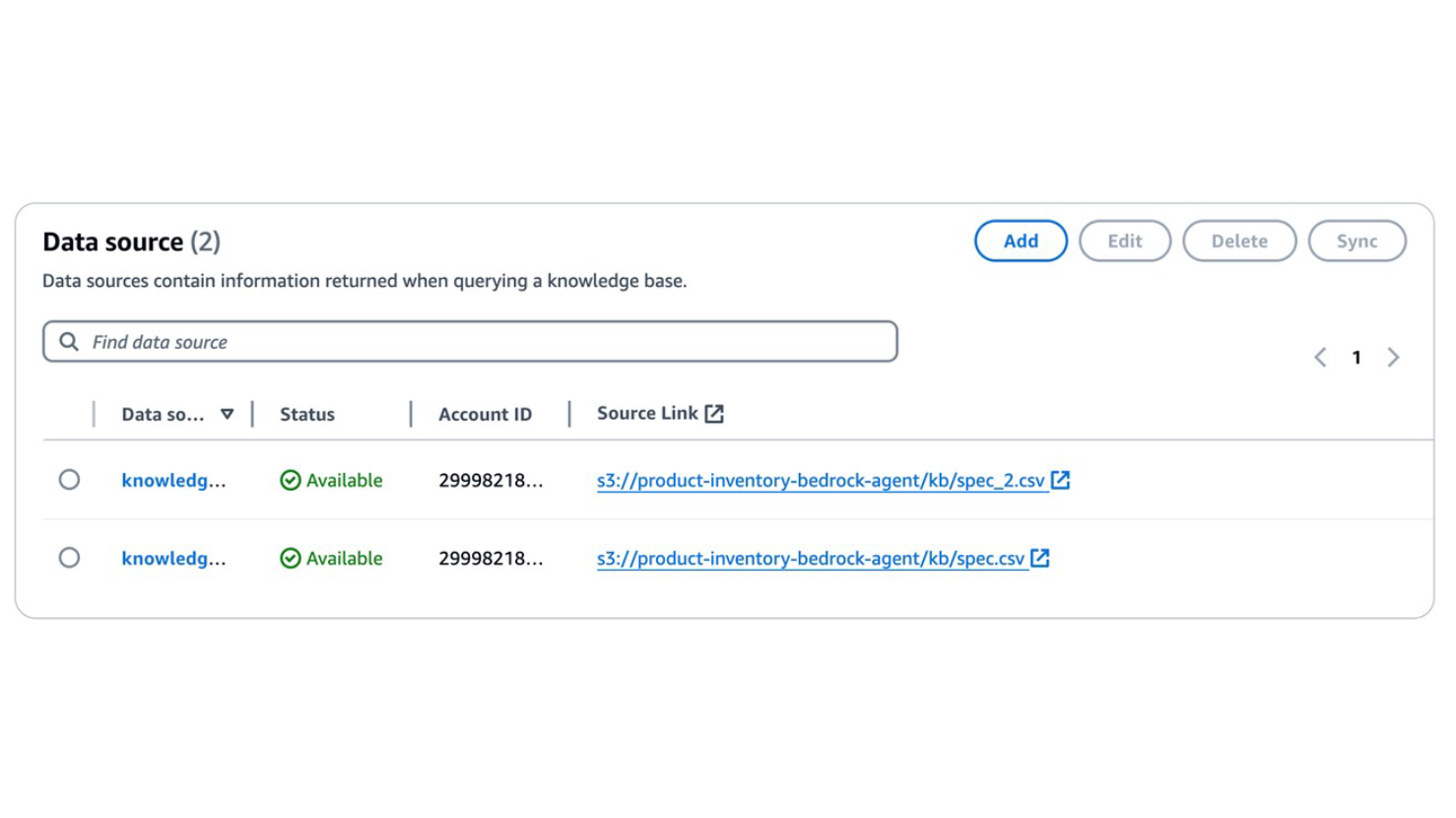Screen dimensions: 1456x818
Task: Click the external link icon beside spec_2.csv
Action: [1060, 480]
